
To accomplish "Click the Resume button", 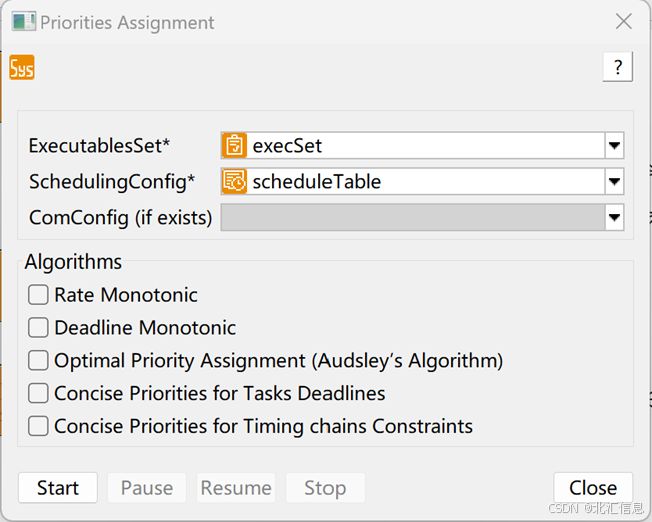I will coord(236,488).
